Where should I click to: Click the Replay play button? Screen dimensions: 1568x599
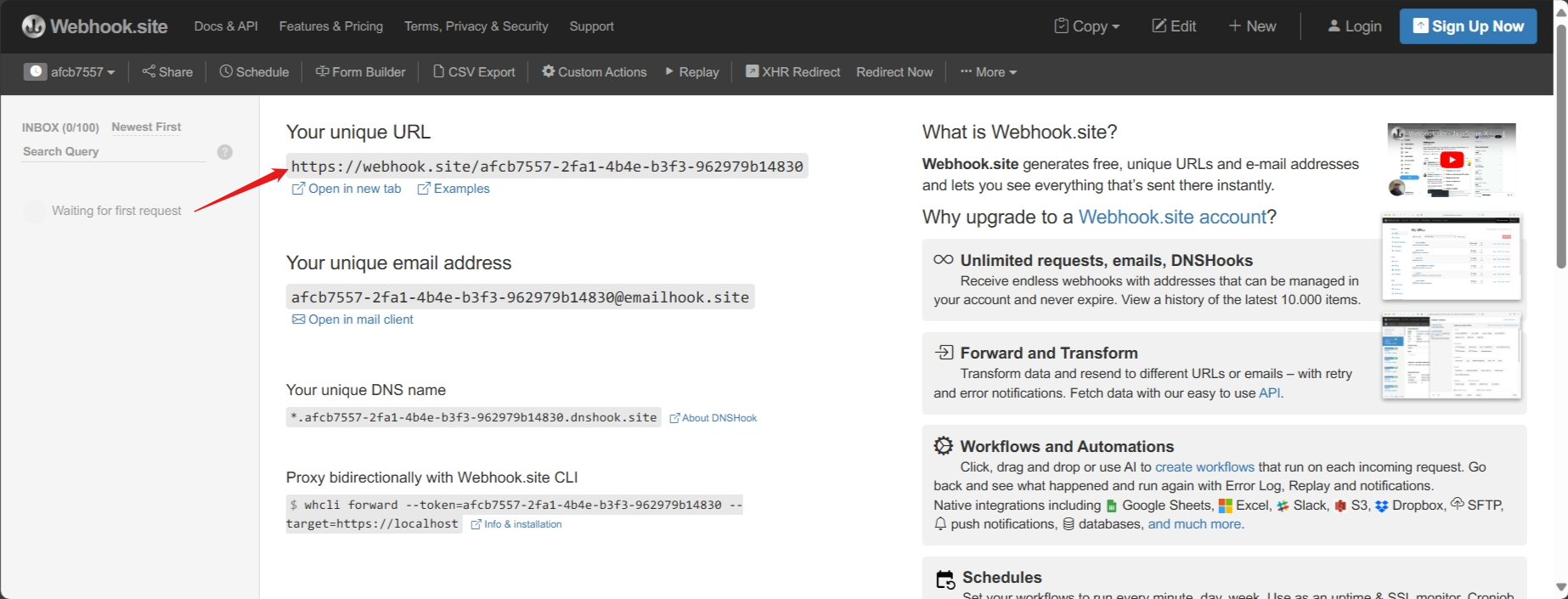click(669, 71)
